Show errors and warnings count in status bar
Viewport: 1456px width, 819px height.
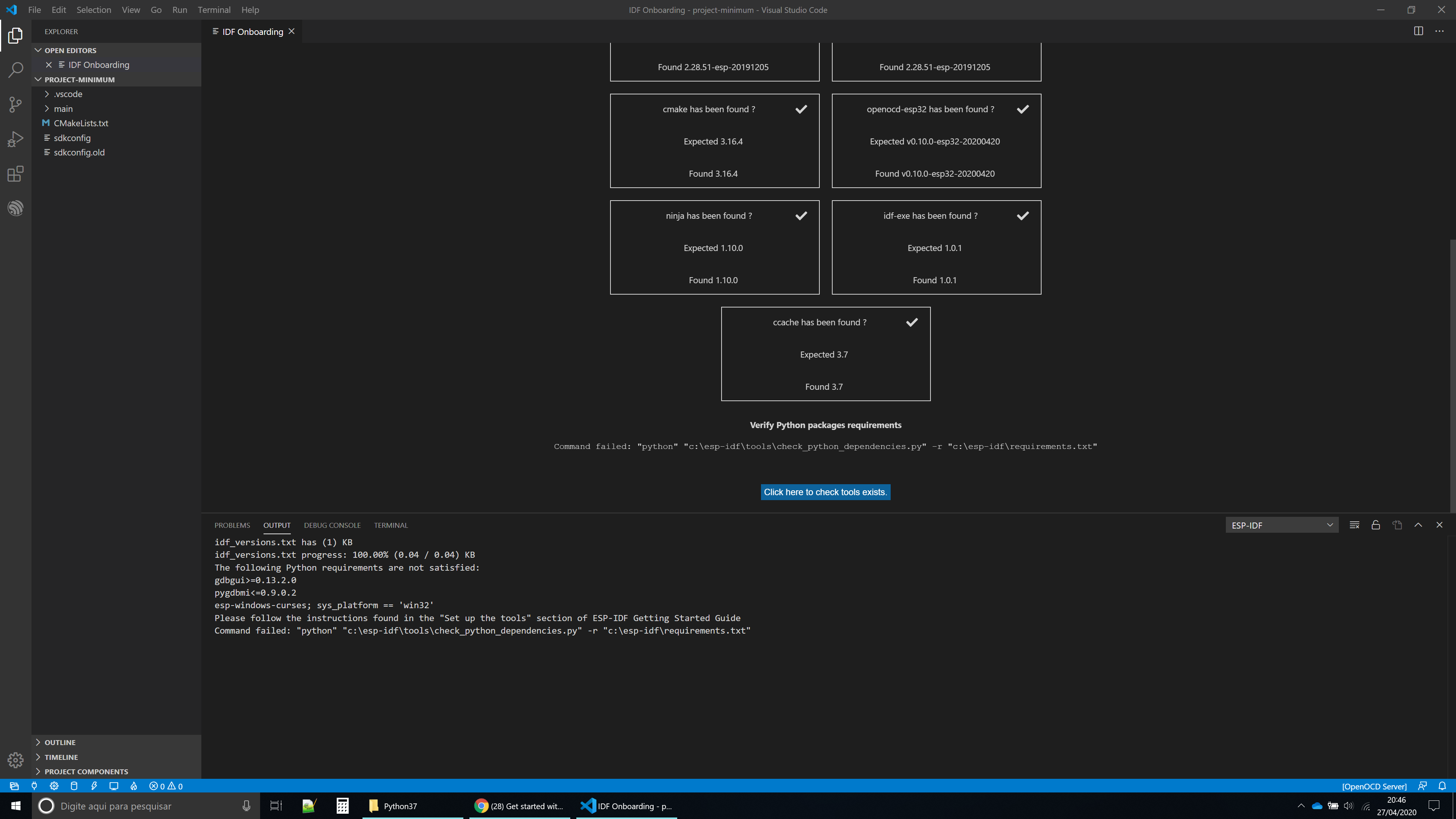pos(166,786)
